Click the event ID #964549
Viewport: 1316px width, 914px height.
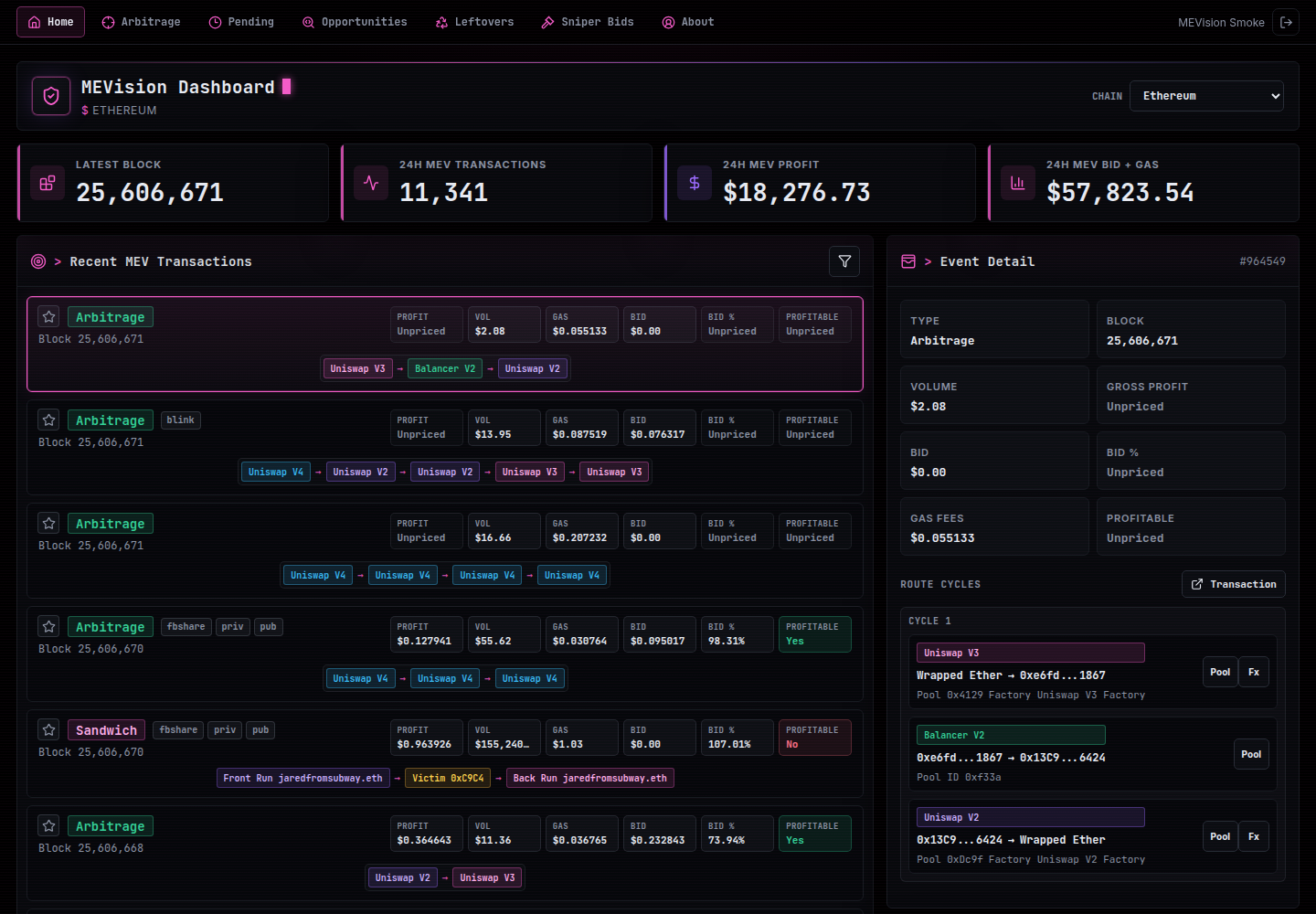point(1262,261)
